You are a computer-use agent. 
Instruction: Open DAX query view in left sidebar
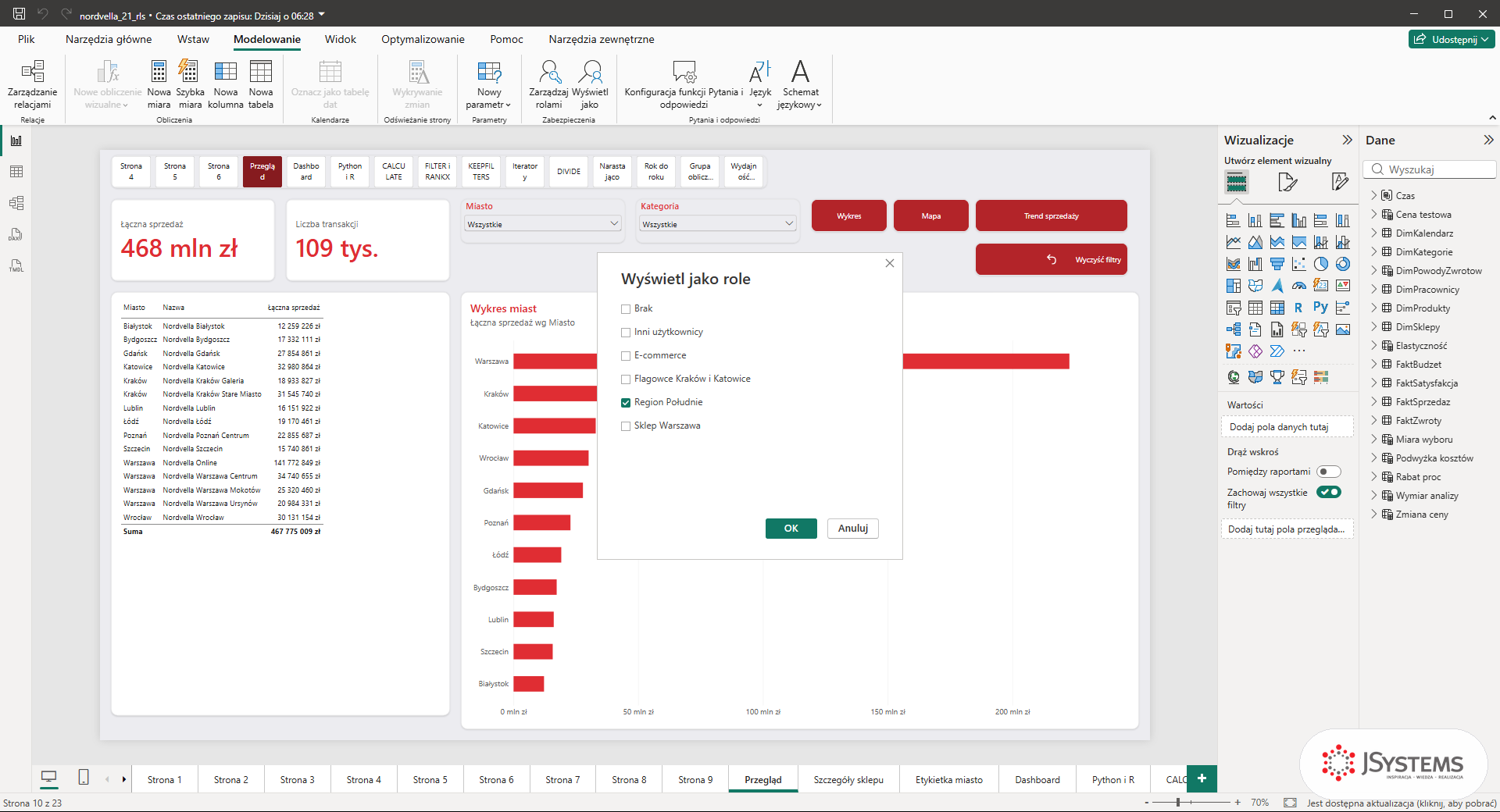click(x=16, y=234)
